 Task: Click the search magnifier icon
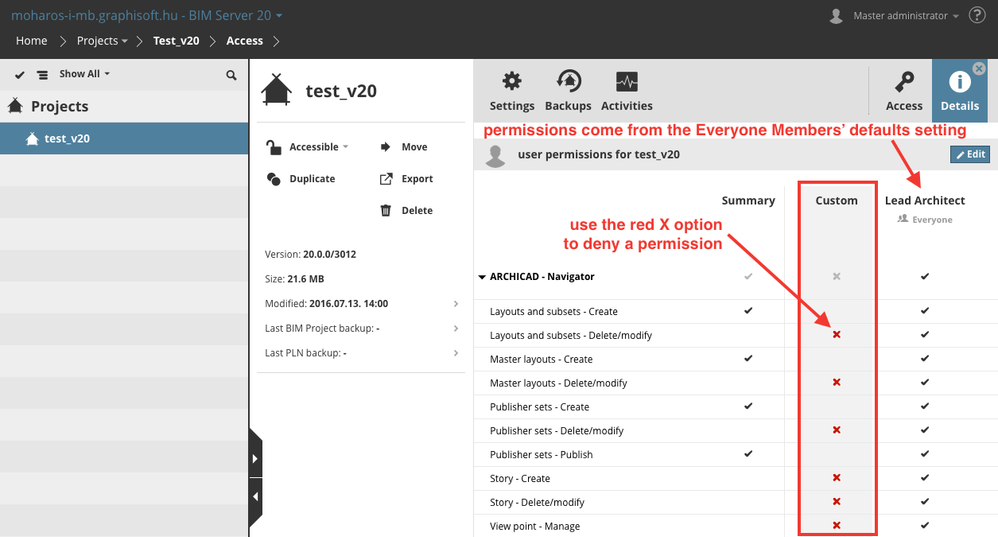[x=231, y=75]
